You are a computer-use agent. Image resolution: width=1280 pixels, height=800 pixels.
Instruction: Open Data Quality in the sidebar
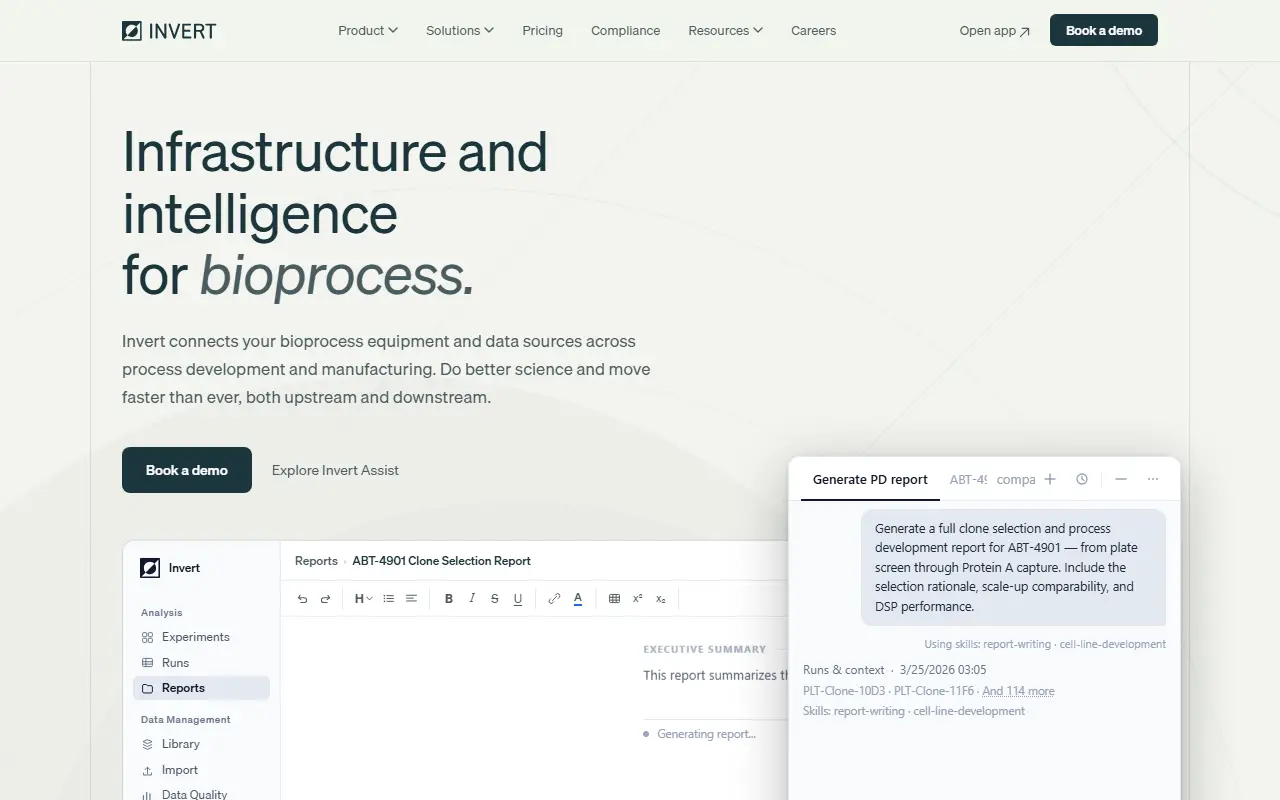[201, 795]
